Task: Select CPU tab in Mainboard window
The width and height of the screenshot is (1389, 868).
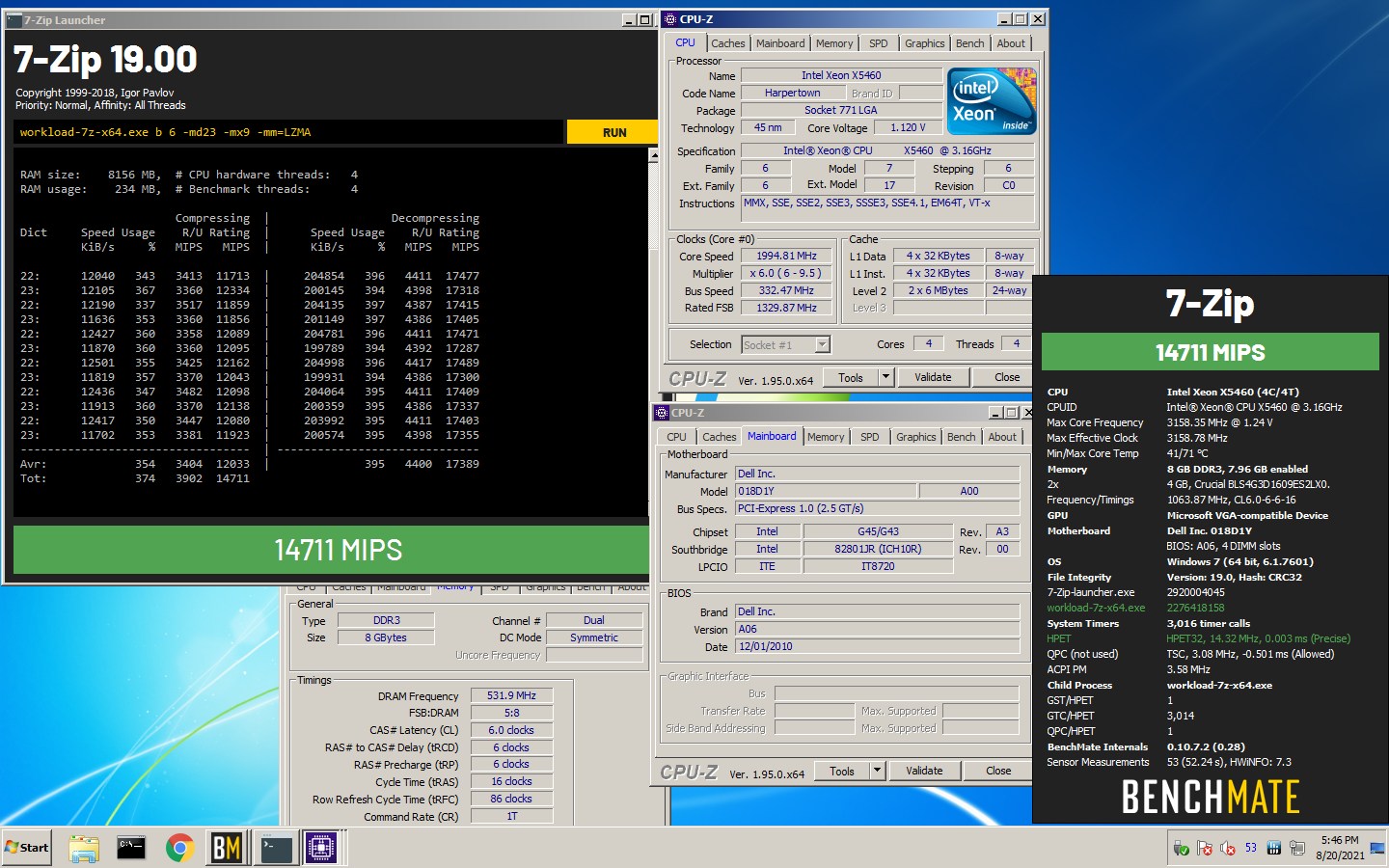Action: [676, 437]
